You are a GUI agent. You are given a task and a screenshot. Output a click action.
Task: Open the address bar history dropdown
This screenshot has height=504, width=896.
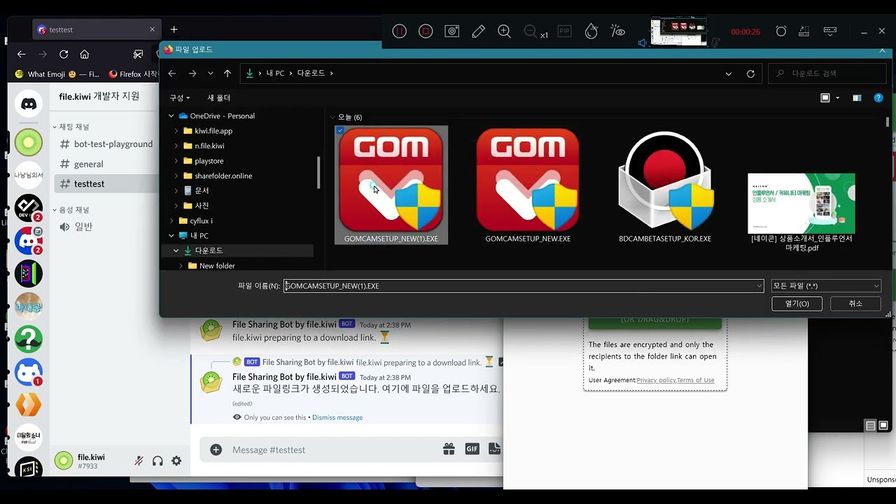coord(729,74)
